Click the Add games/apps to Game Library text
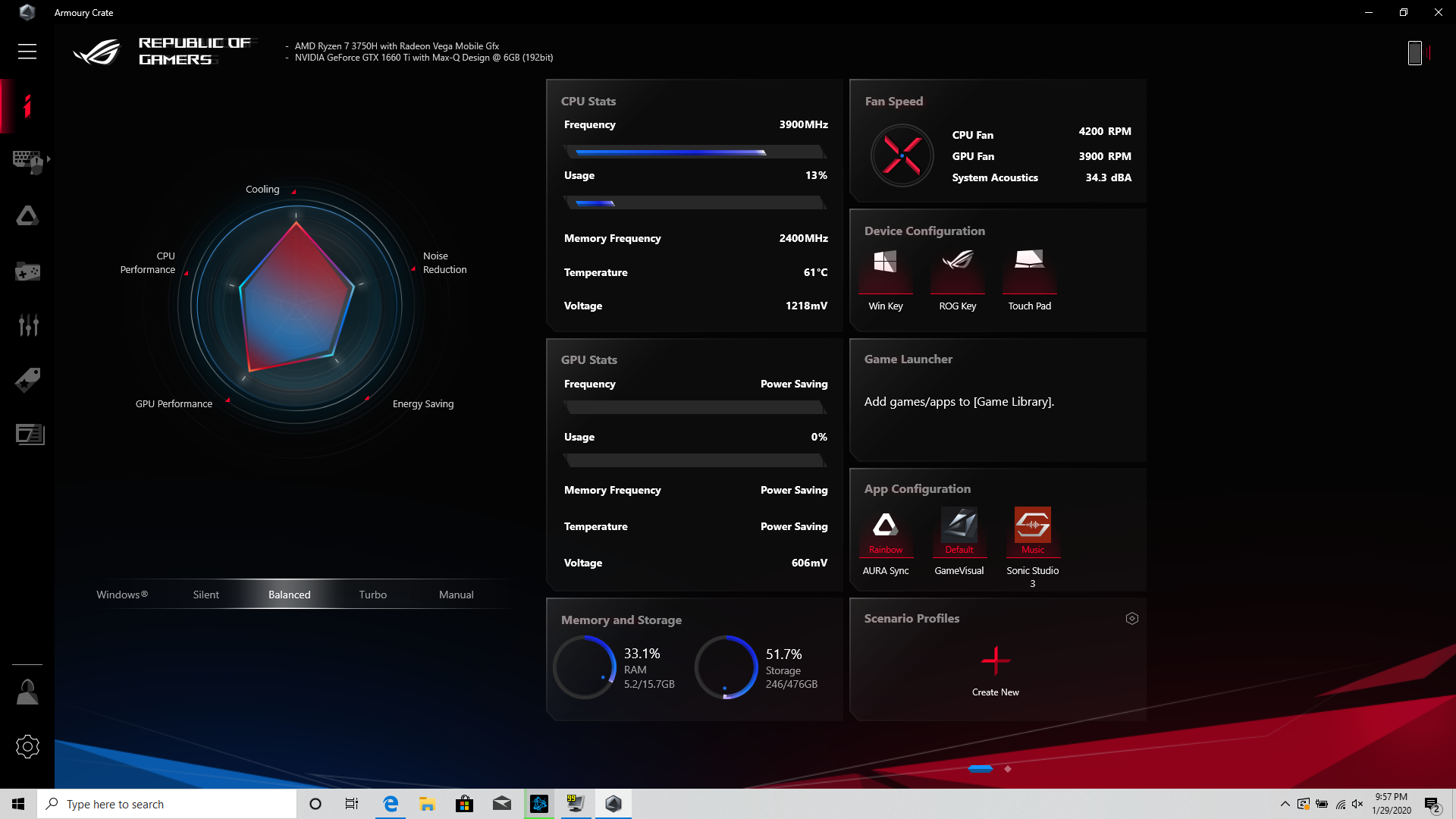 pos(959,402)
